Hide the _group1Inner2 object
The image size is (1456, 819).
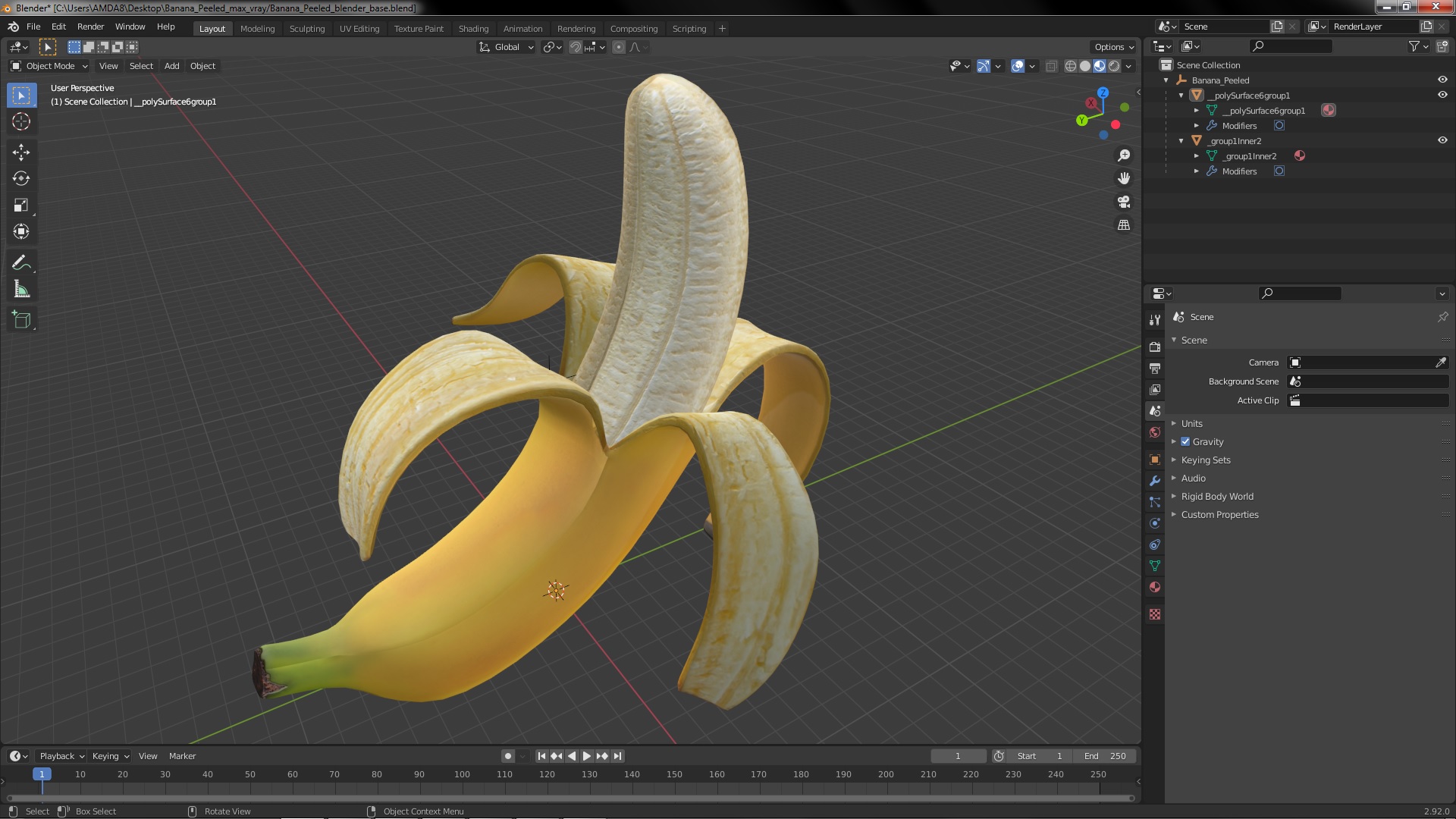(x=1442, y=140)
